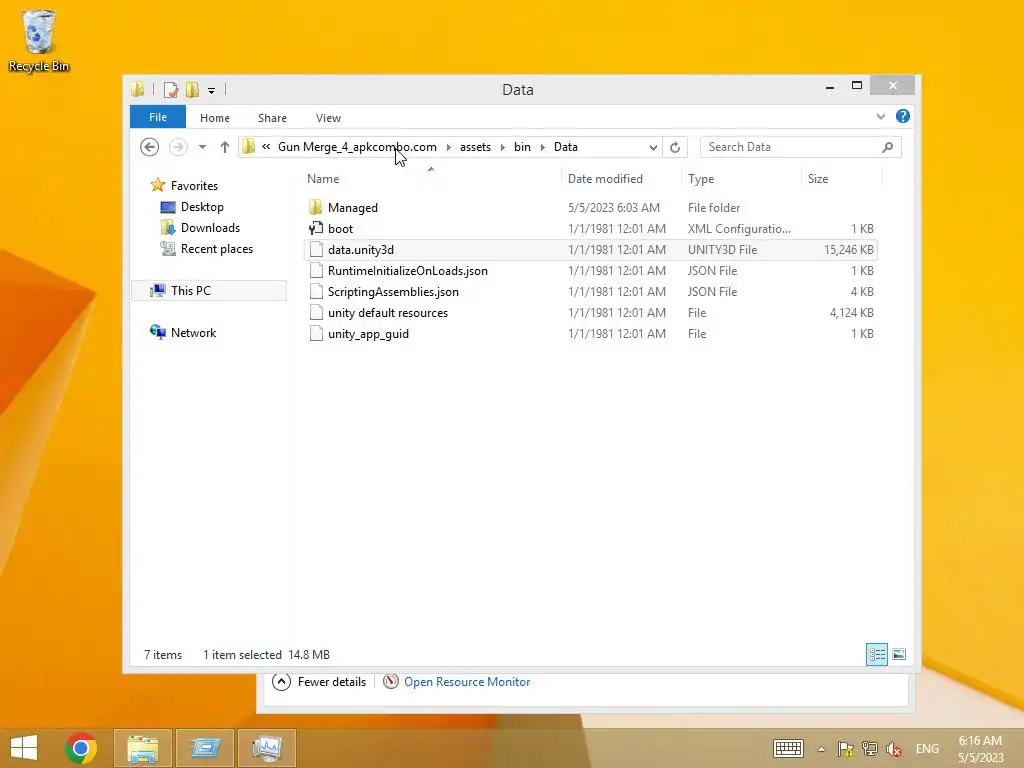
Task: Open the clock showing 6:16 AM
Action: tap(980, 749)
